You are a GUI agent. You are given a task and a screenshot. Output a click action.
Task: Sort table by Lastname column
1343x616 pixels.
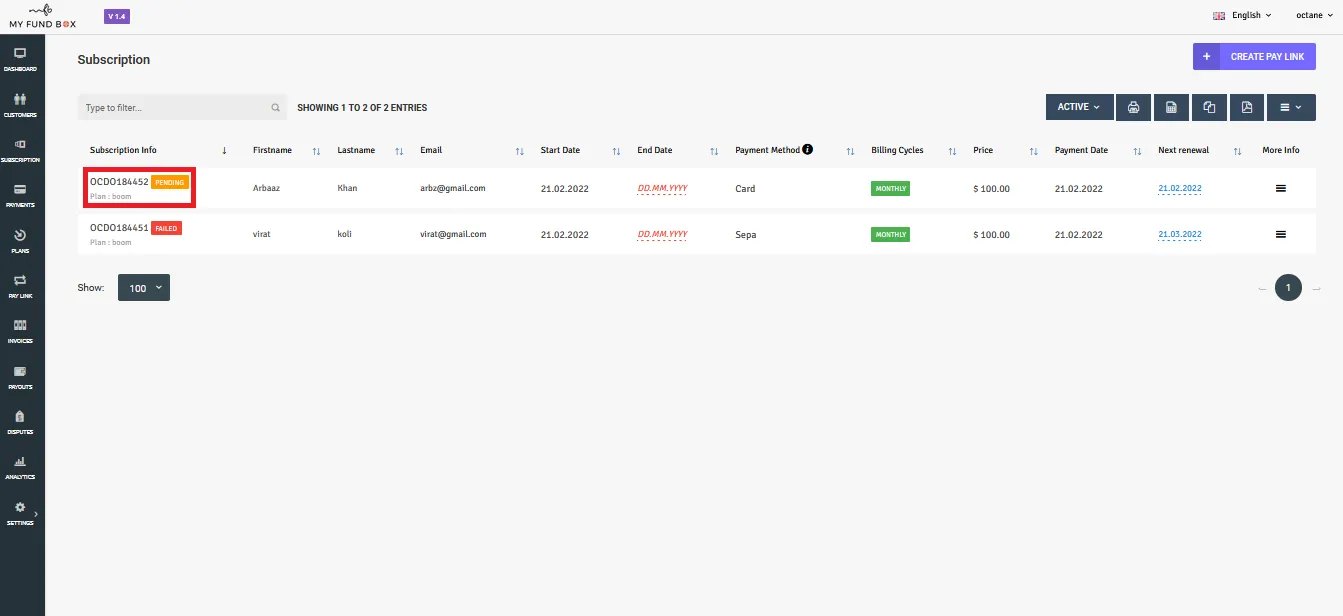click(x=370, y=150)
